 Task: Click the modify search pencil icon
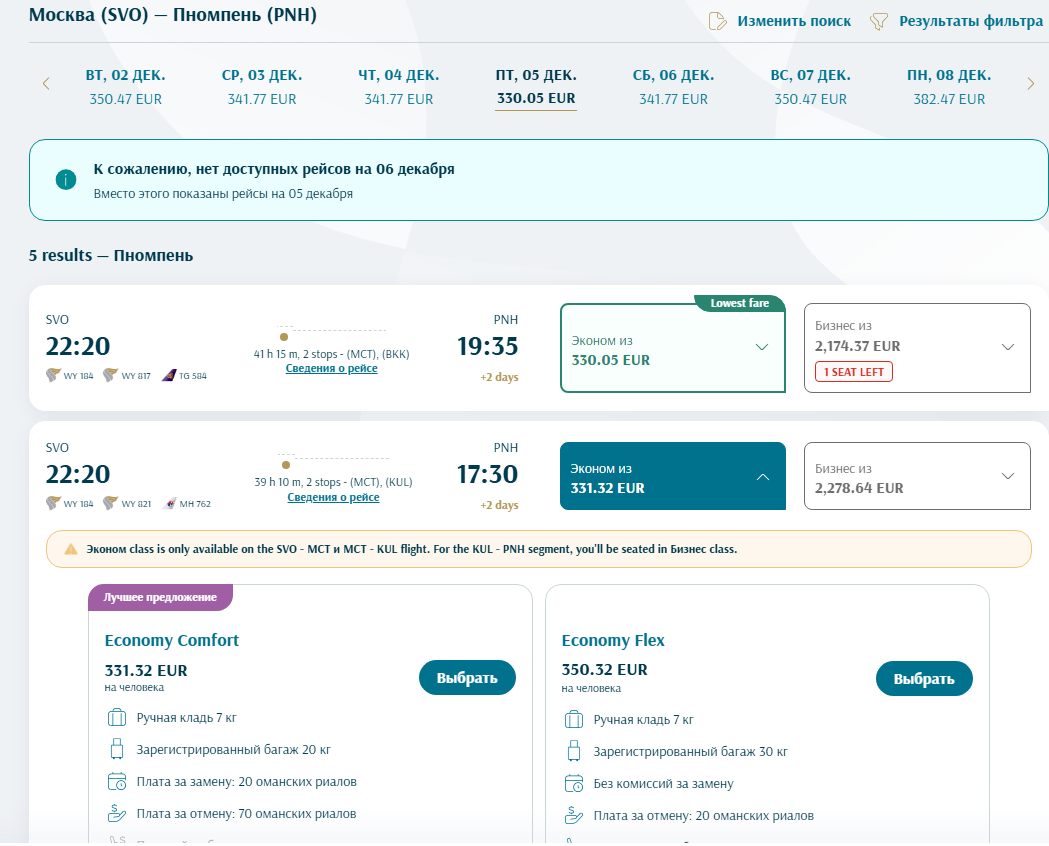(x=717, y=21)
